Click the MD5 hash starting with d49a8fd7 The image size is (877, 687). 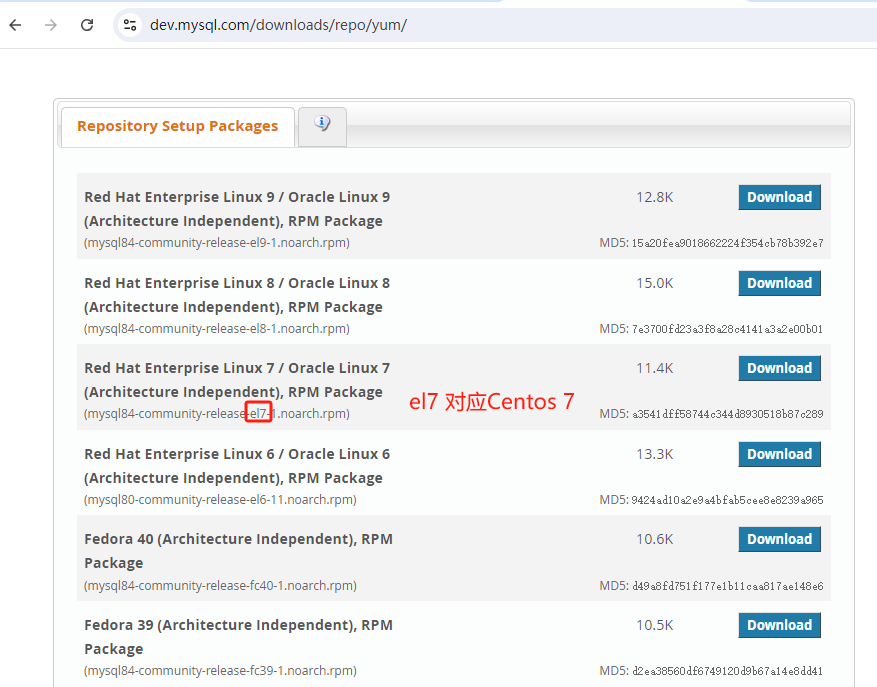[728, 586]
